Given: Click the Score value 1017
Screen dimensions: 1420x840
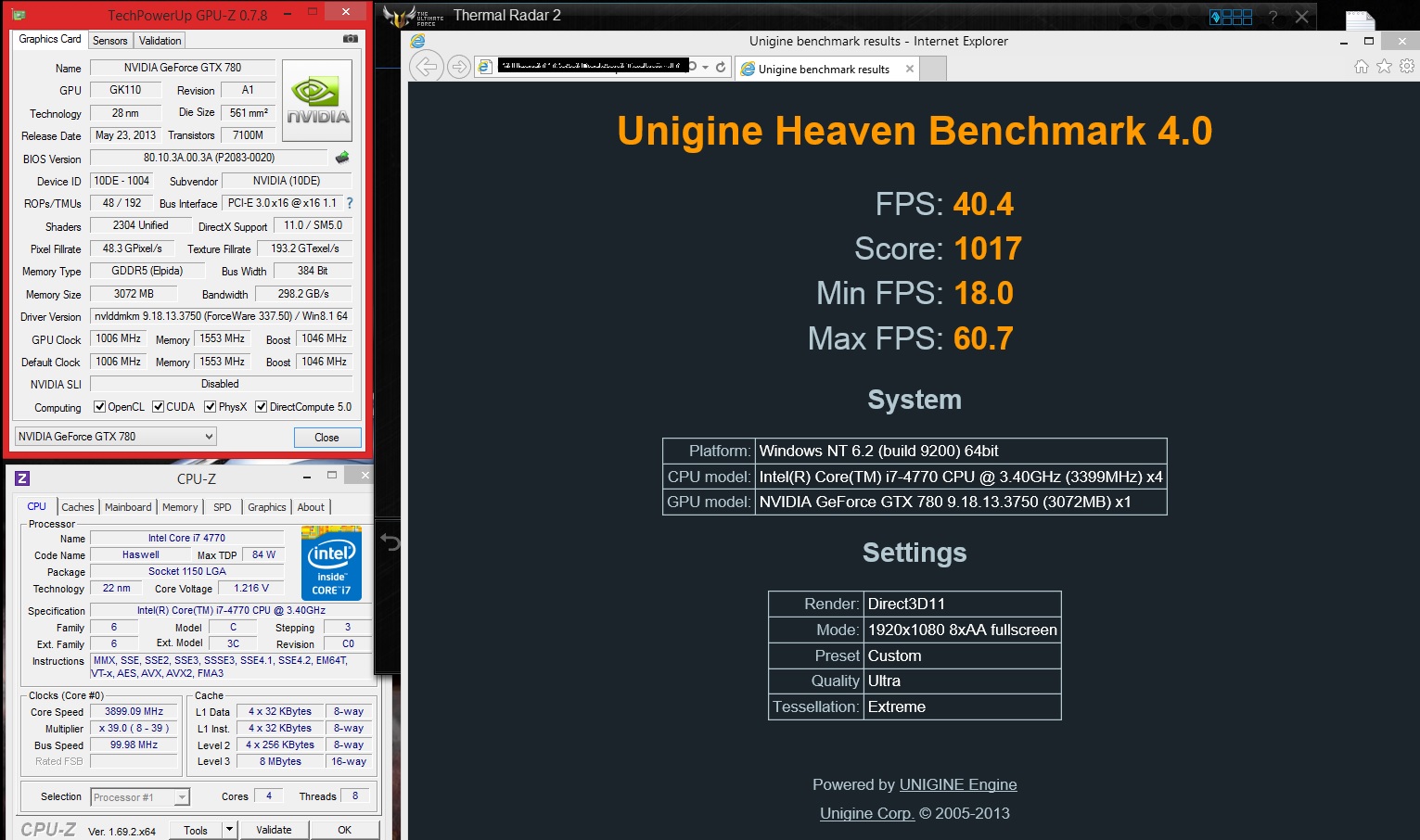Looking at the screenshot, I should pyautogui.click(x=988, y=248).
